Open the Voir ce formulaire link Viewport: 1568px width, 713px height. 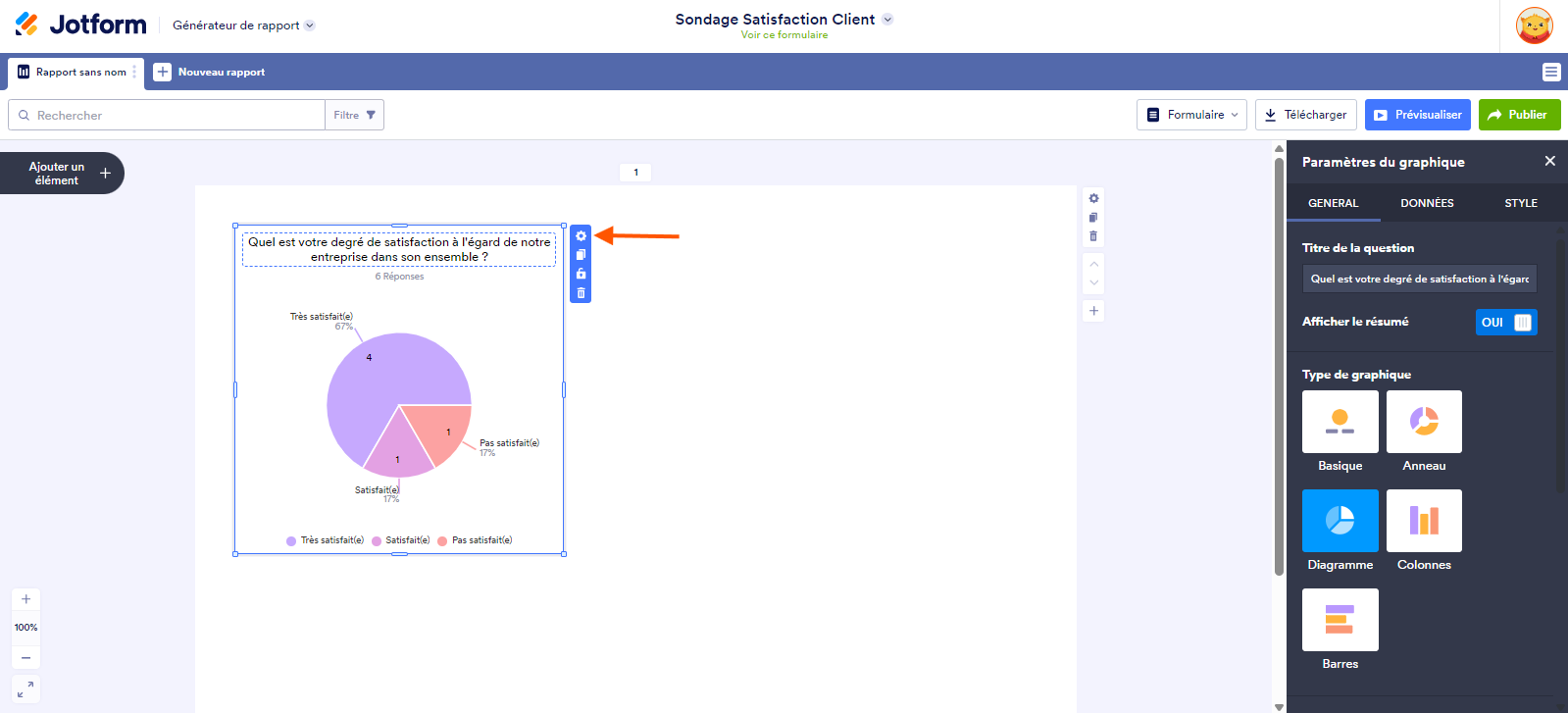pos(784,35)
